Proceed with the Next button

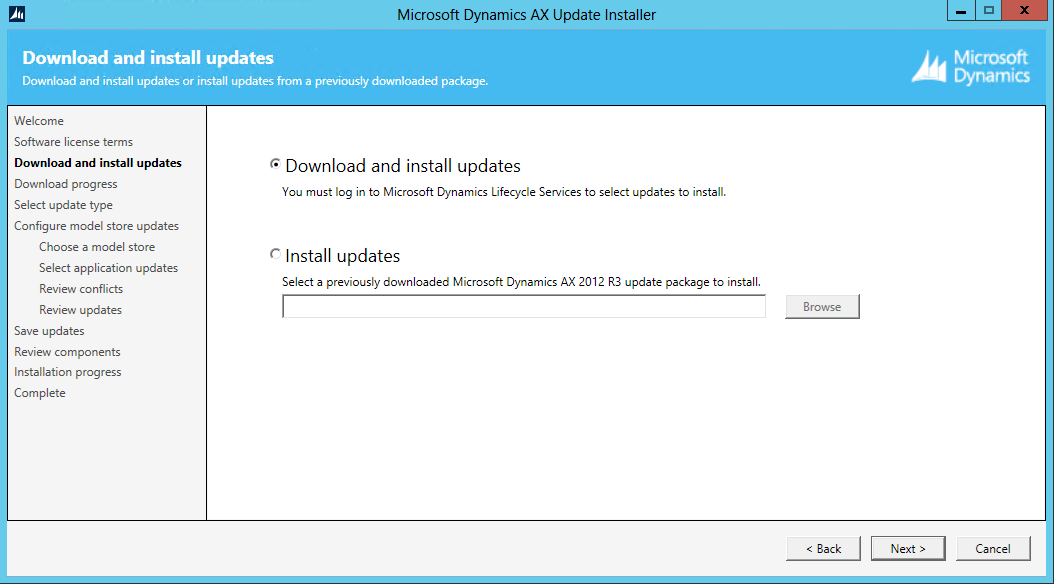[x=908, y=549]
